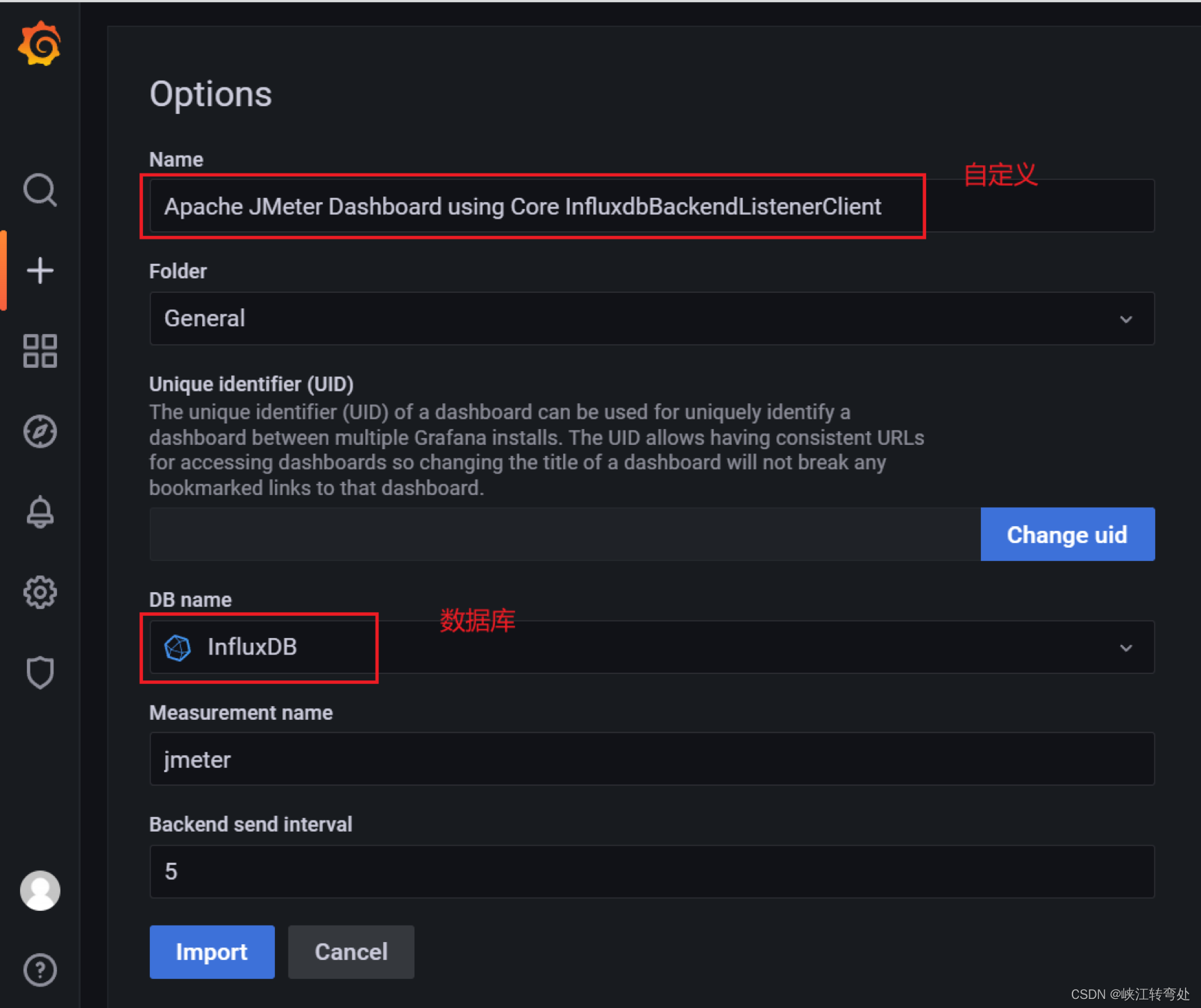Click the Unique identifier (UID) label

pos(251,384)
